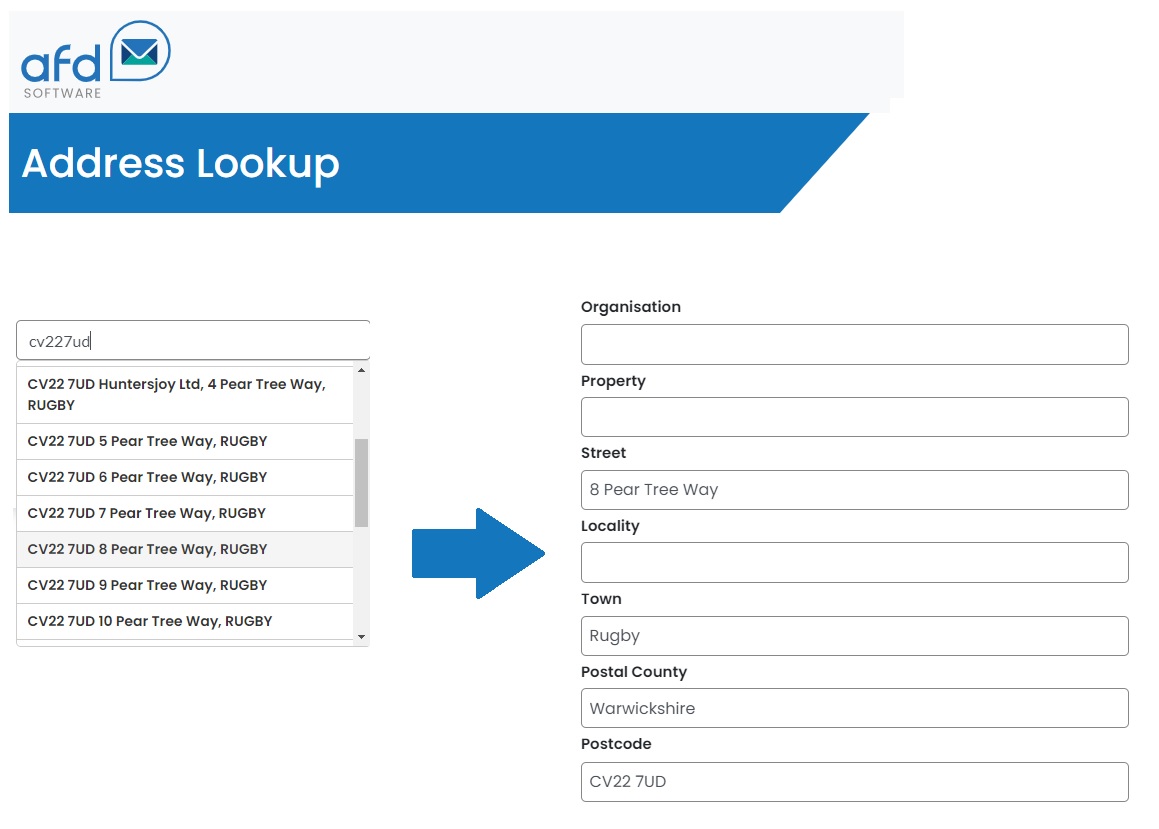Click the Postal County field showing Warwickshire
This screenshot has width=1159, height=829.
(x=854, y=708)
